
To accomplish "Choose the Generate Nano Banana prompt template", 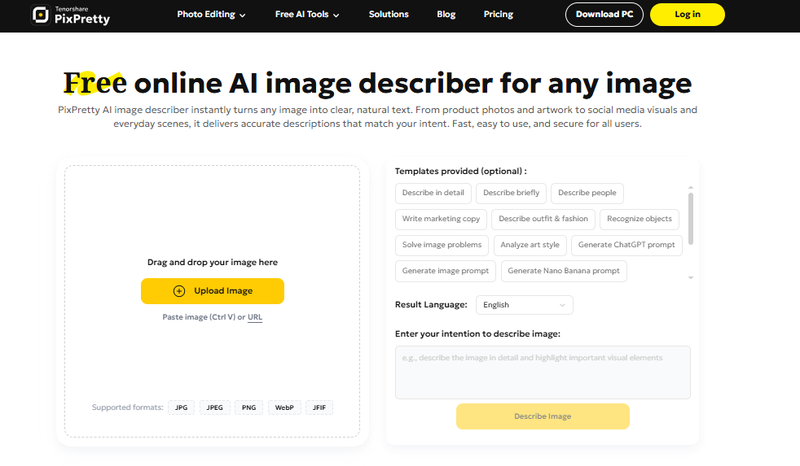I will pyautogui.click(x=564, y=271).
